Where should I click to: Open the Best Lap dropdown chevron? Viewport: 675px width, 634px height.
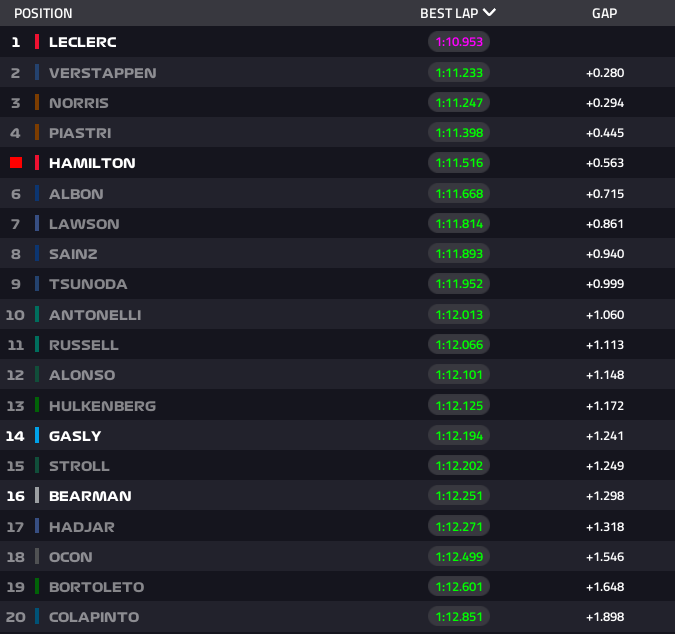[x=489, y=13]
